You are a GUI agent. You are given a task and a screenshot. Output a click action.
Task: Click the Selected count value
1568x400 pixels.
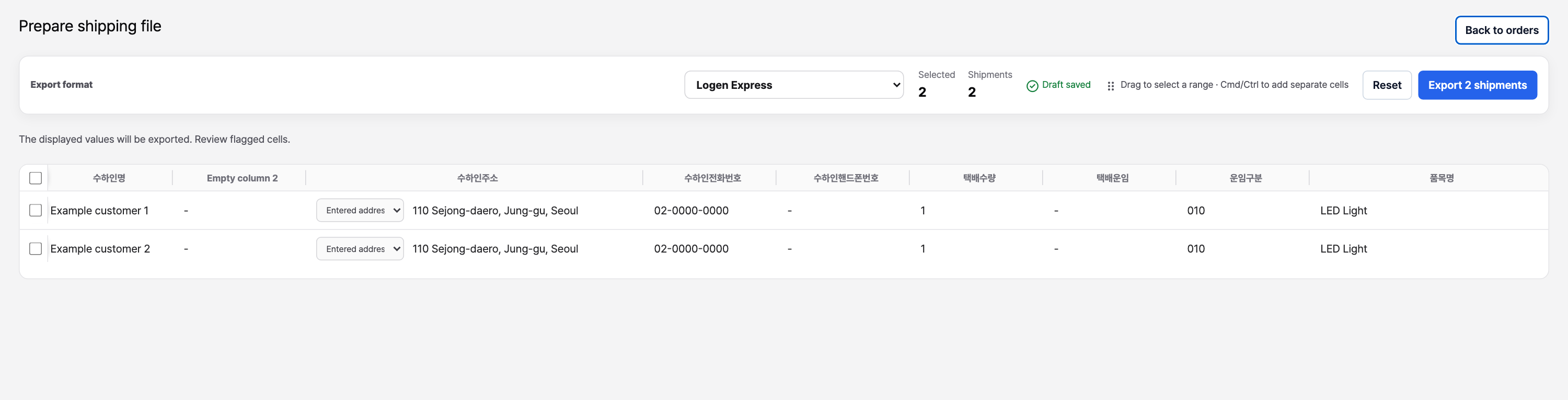point(922,92)
